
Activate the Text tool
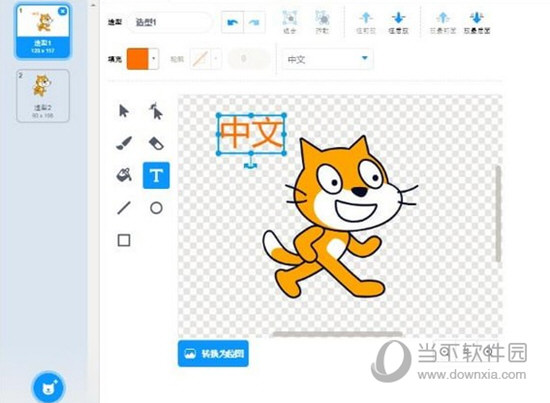pos(156,175)
